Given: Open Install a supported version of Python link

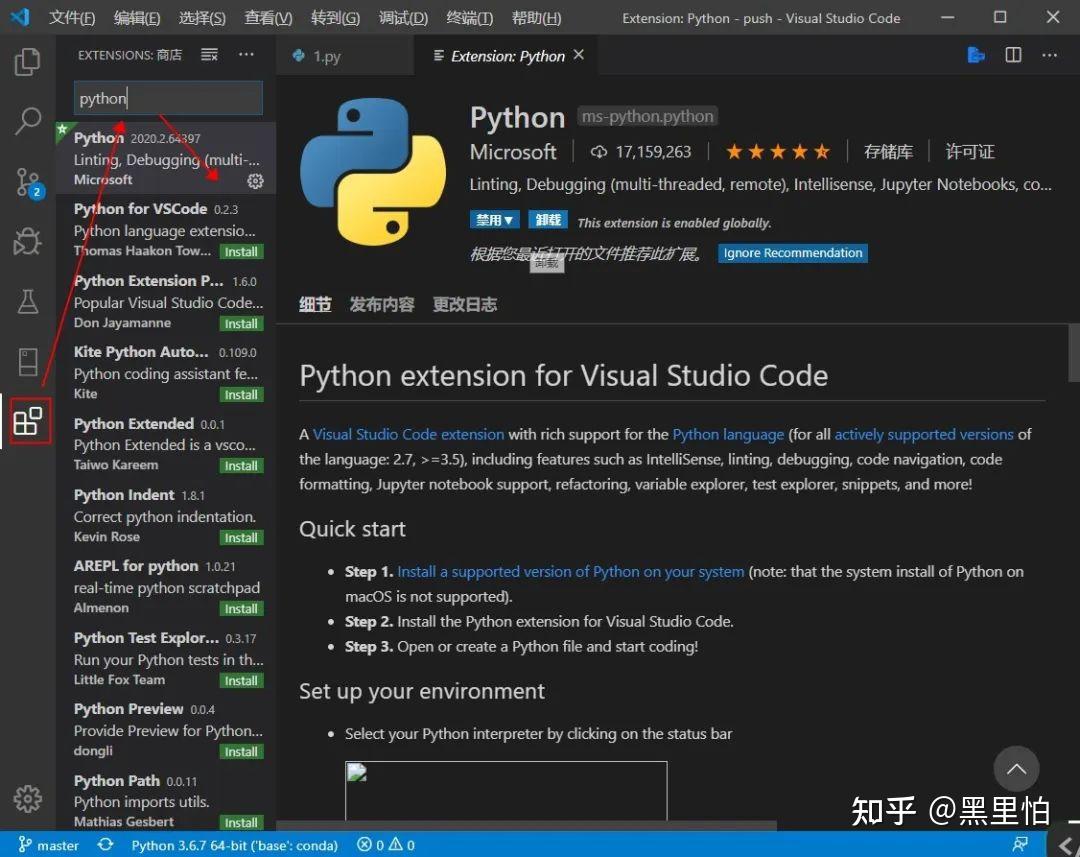Looking at the screenshot, I should (570, 571).
